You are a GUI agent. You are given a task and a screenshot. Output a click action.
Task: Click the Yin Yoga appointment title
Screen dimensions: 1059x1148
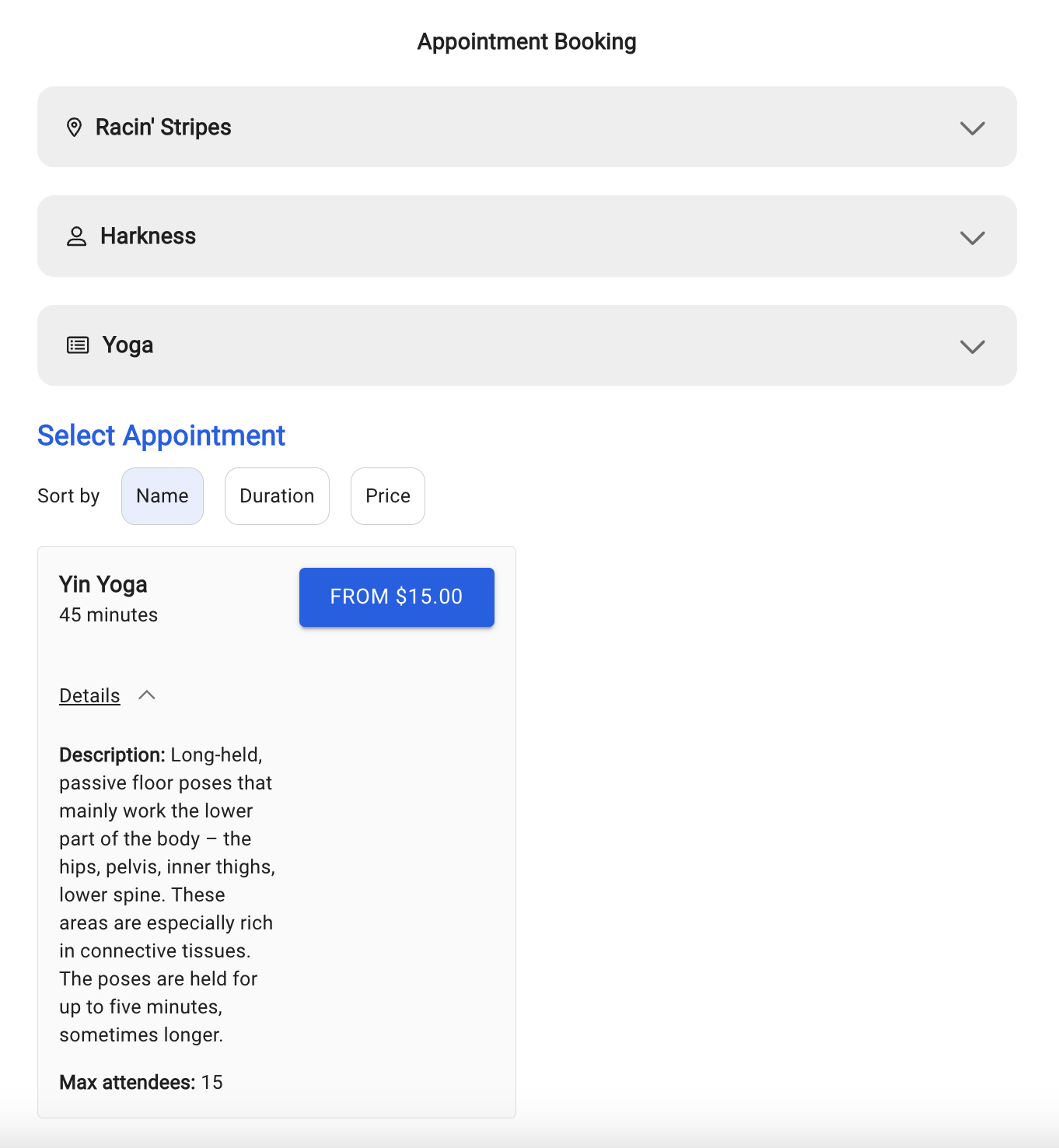coord(103,585)
